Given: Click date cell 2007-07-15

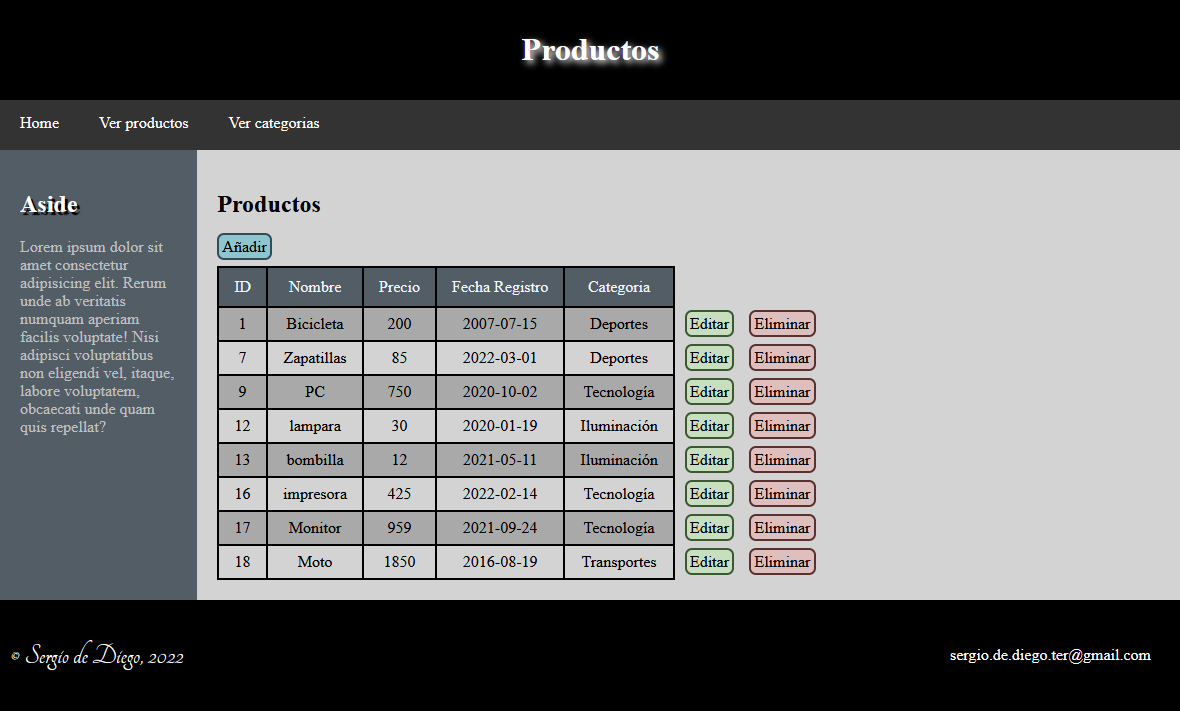Looking at the screenshot, I should 500,324.
